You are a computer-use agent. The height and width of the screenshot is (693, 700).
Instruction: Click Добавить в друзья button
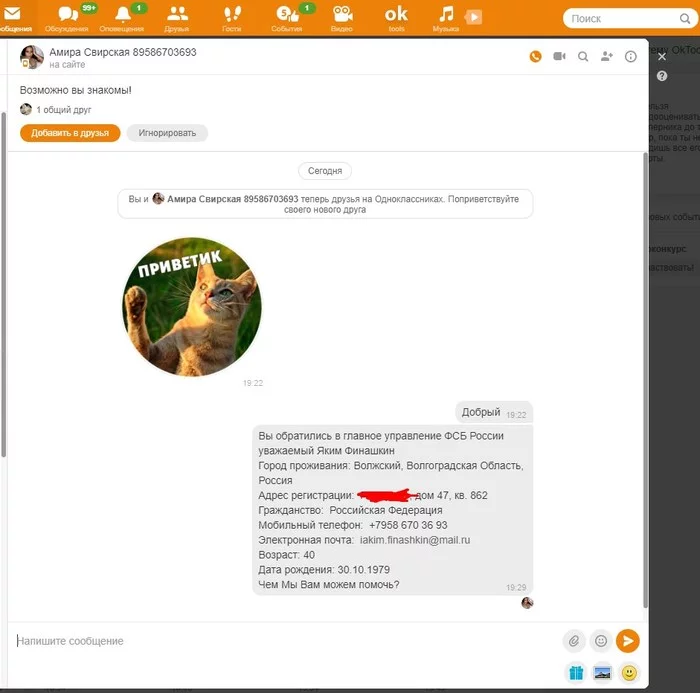[x=70, y=133]
